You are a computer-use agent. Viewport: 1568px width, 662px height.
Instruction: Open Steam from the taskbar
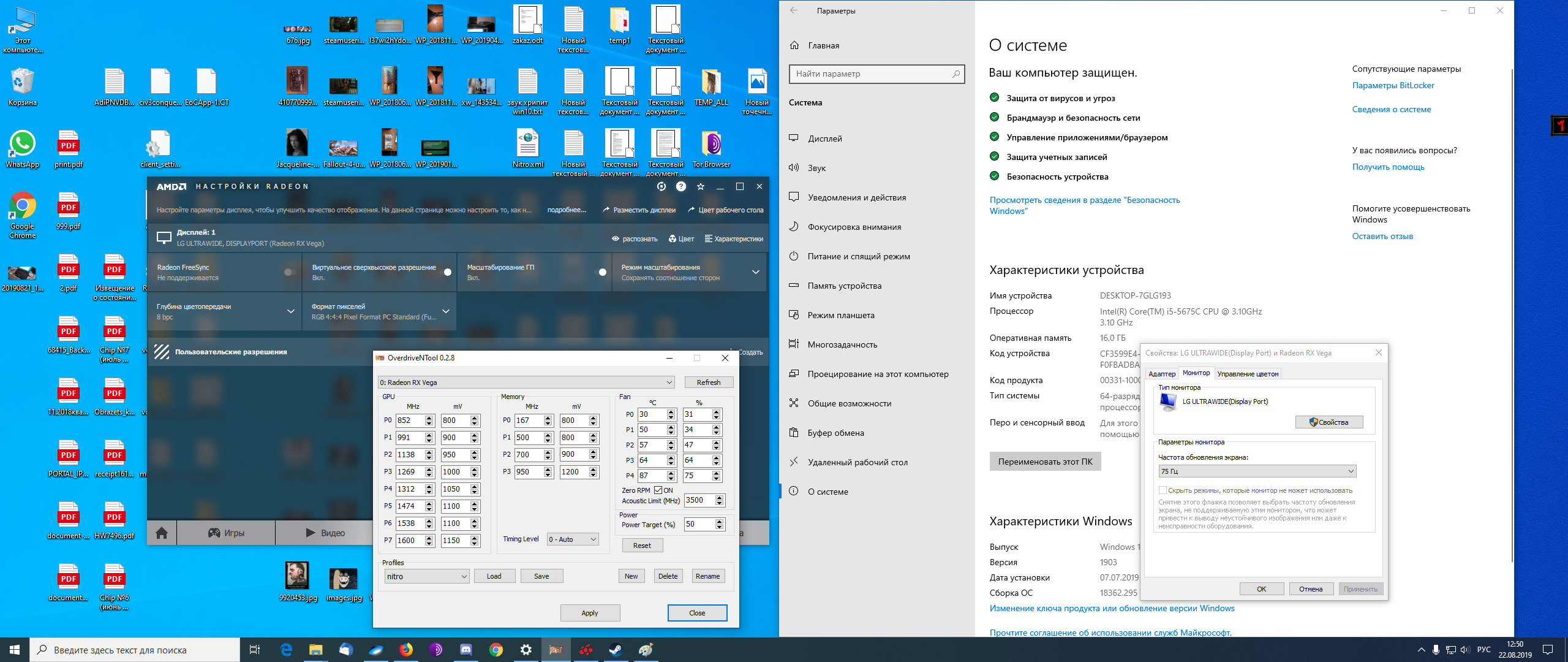pyautogui.click(x=615, y=650)
